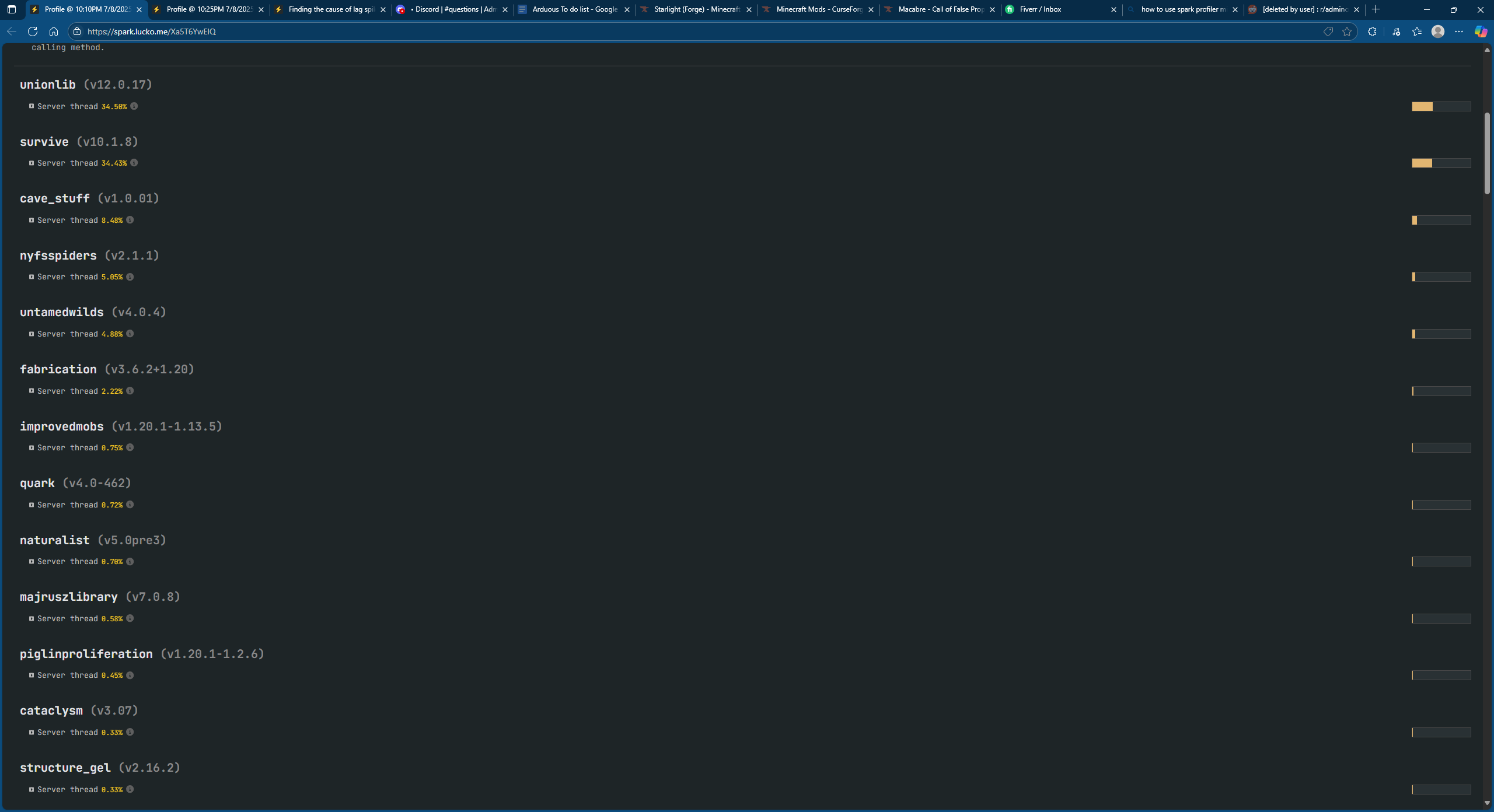The image size is (1494, 812).
Task: Switch to Macabre Call of False Prophet tab
Action: tap(940, 9)
